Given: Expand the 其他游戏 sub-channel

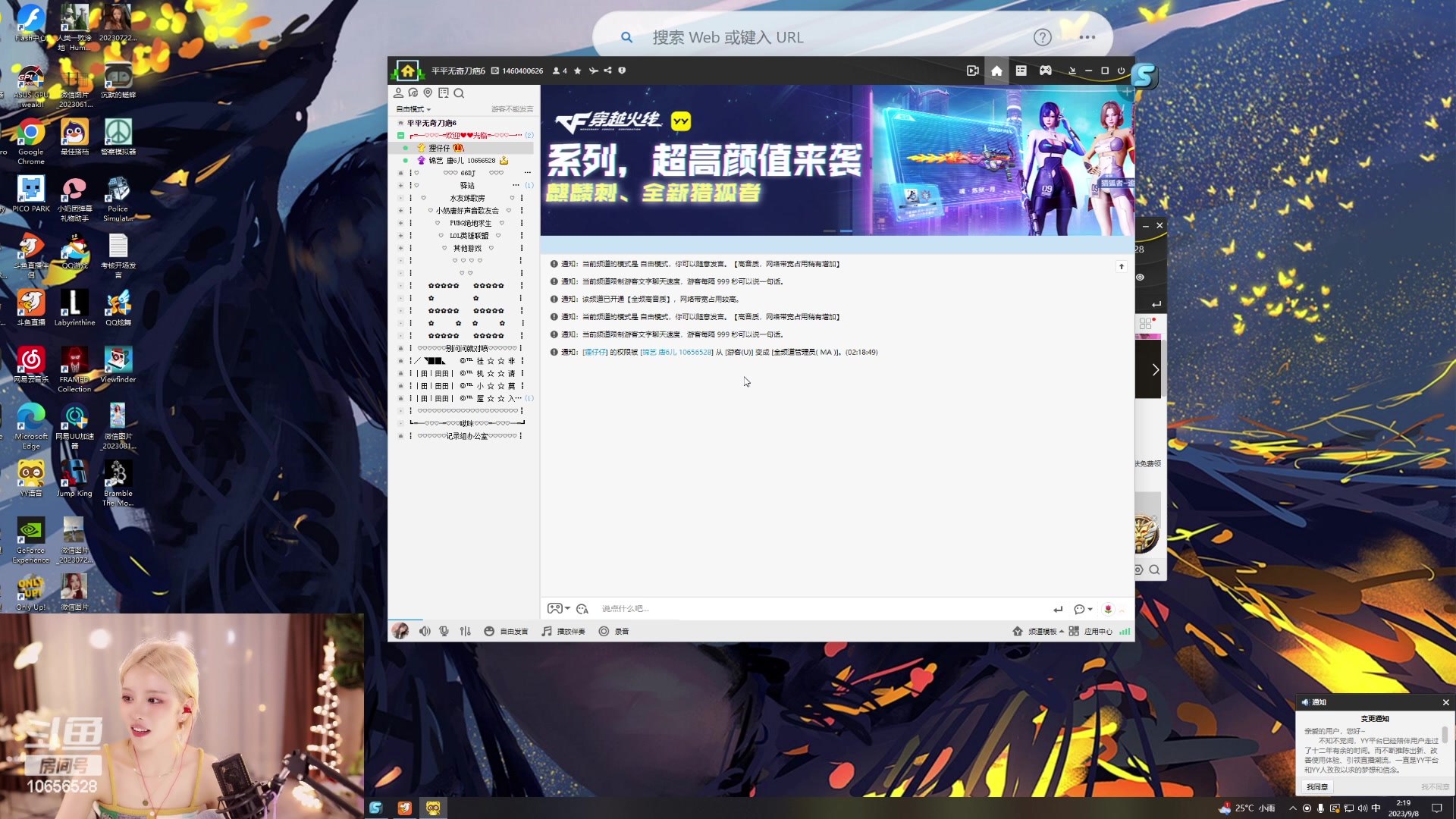Looking at the screenshot, I should point(400,249).
